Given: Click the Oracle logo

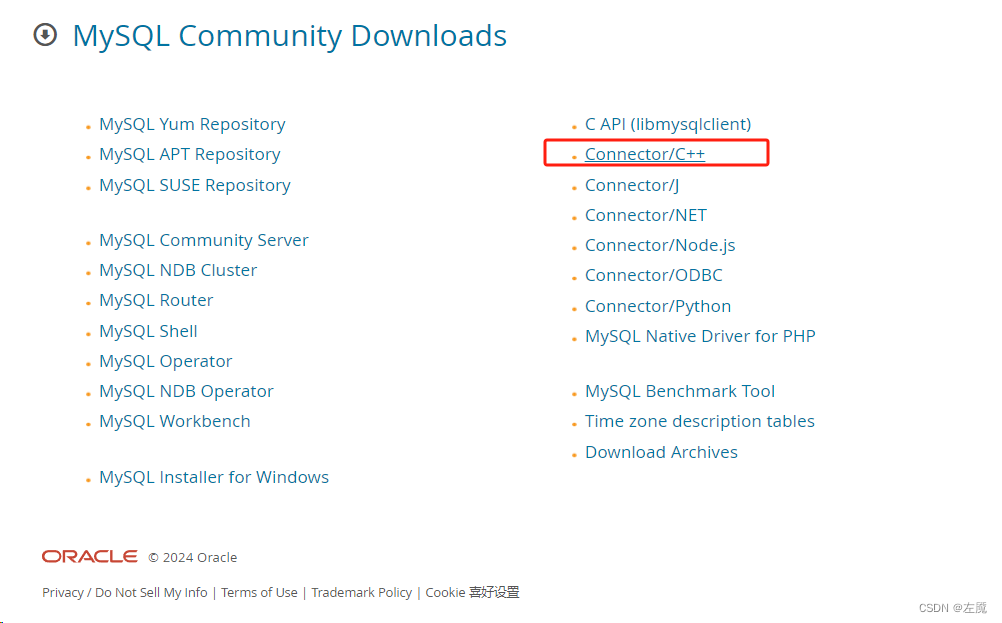Looking at the screenshot, I should click(88, 556).
